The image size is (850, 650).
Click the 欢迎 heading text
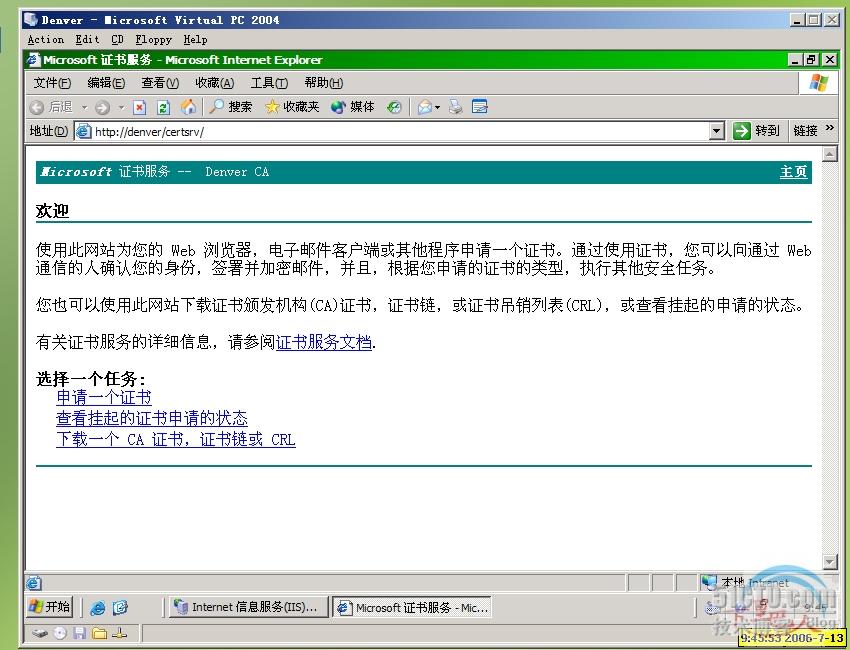point(52,210)
